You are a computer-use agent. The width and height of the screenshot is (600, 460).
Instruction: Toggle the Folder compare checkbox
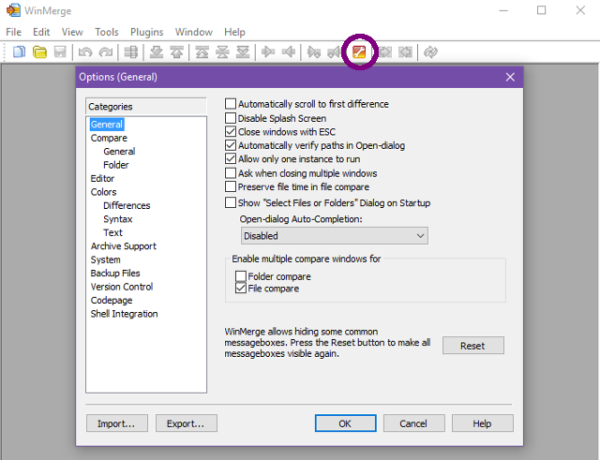coord(240,276)
